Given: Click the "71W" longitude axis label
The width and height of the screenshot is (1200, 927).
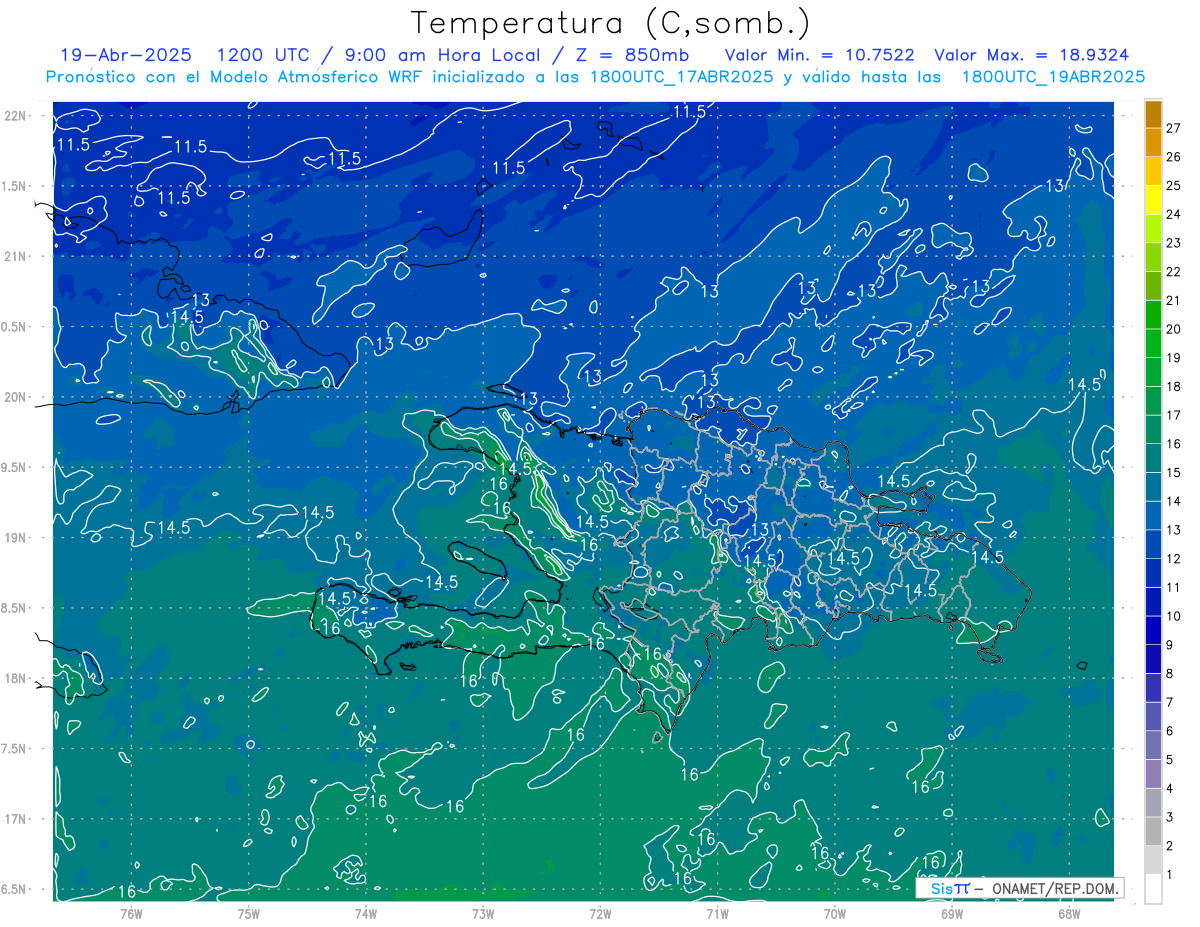Looking at the screenshot, I should click(x=717, y=913).
